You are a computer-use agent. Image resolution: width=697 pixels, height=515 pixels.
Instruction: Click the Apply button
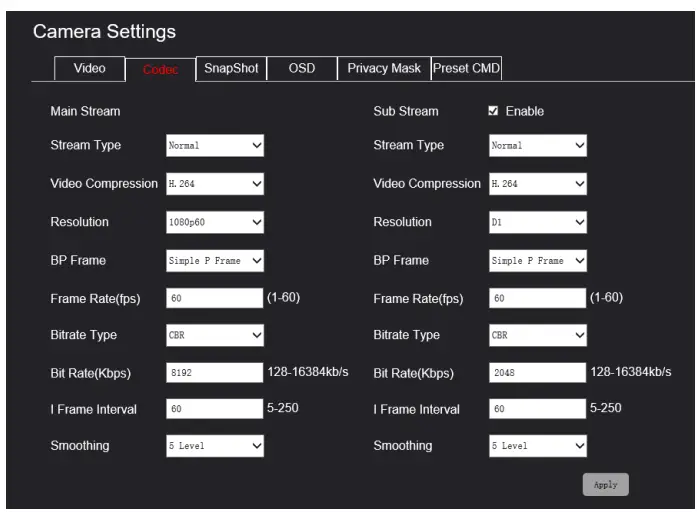[605, 485]
